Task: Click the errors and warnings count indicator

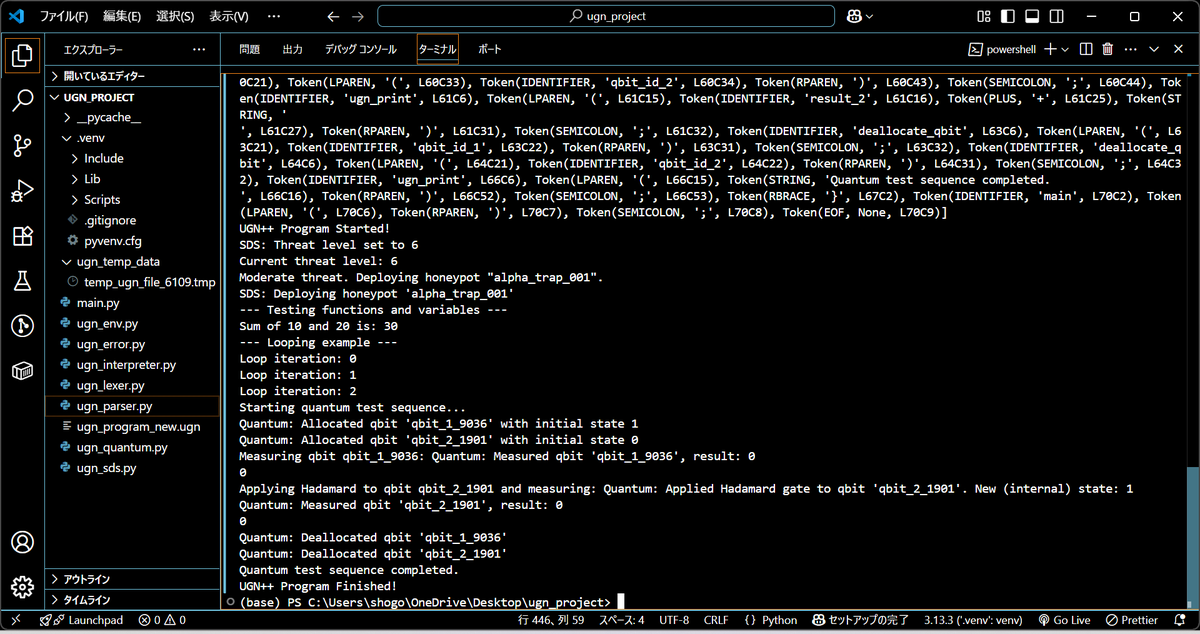Action: pyautogui.click(x=162, y=620)
